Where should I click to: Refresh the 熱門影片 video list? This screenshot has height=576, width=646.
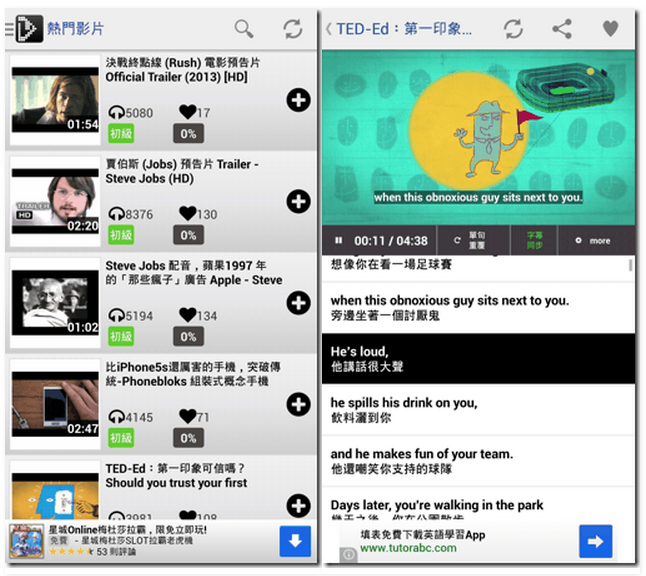pos(293,29)
